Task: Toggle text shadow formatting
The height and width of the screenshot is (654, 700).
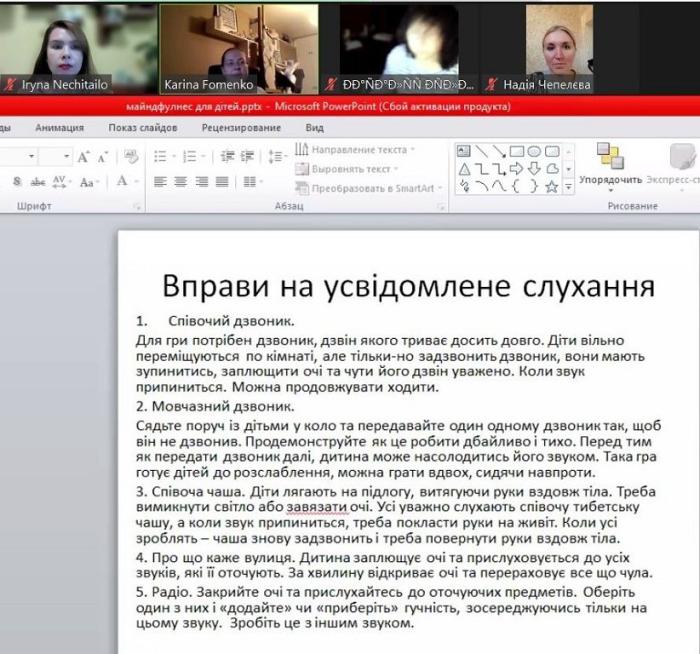Action: [17, 182]
